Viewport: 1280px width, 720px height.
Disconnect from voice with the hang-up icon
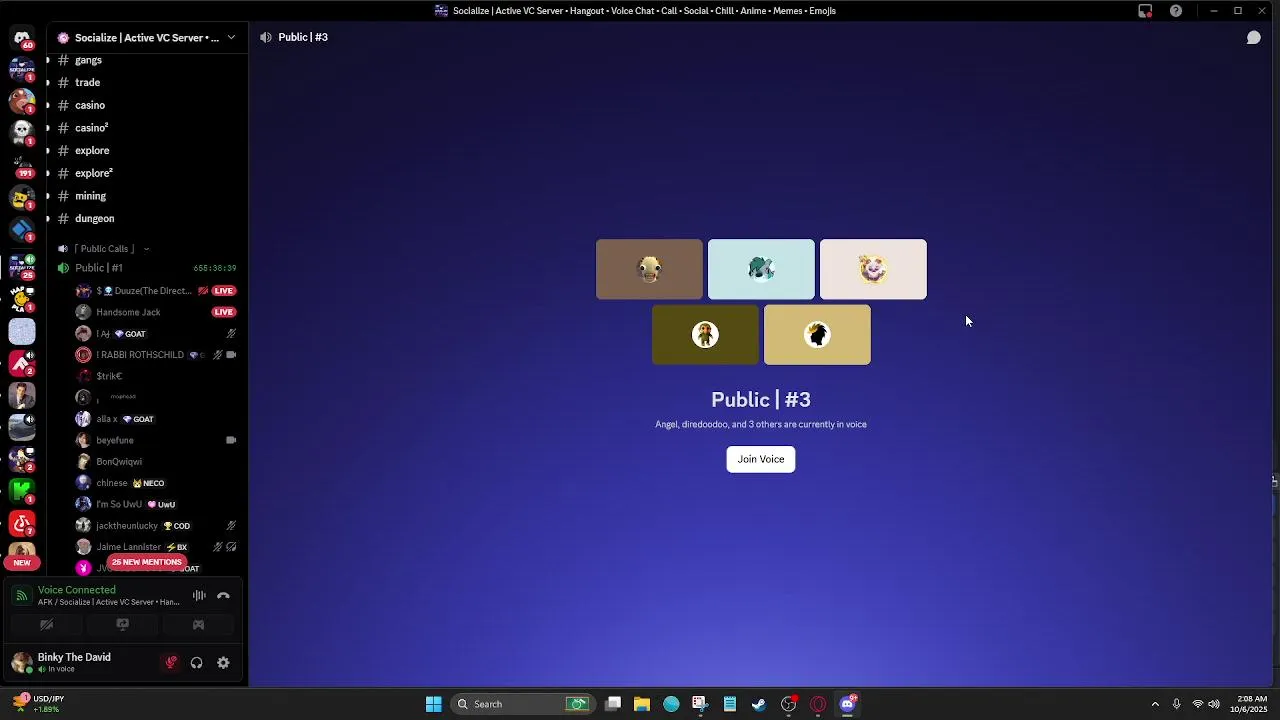click(223, 596)
